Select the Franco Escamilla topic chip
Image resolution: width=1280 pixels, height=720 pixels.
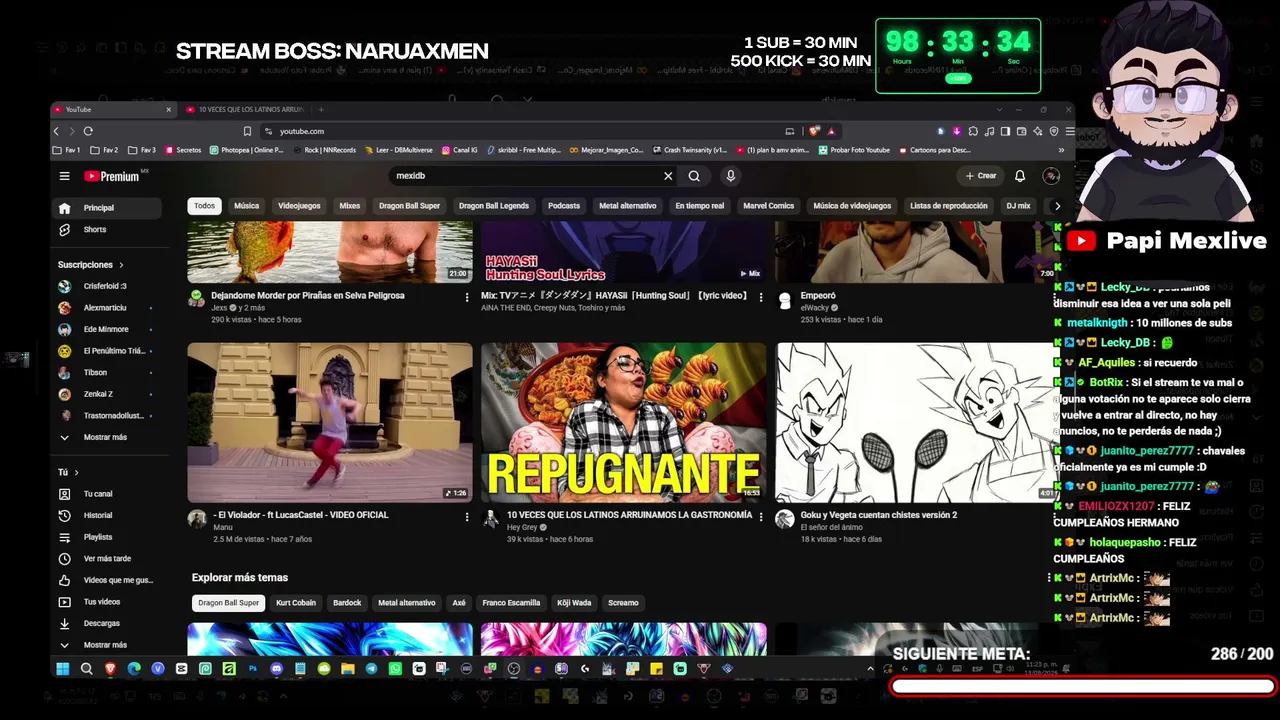tap(511, 603)
